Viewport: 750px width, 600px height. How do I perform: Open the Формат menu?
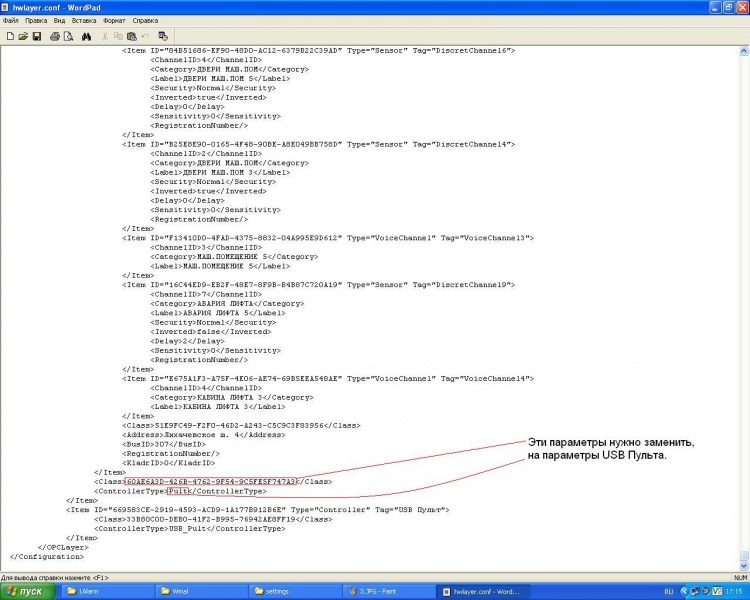114,20
